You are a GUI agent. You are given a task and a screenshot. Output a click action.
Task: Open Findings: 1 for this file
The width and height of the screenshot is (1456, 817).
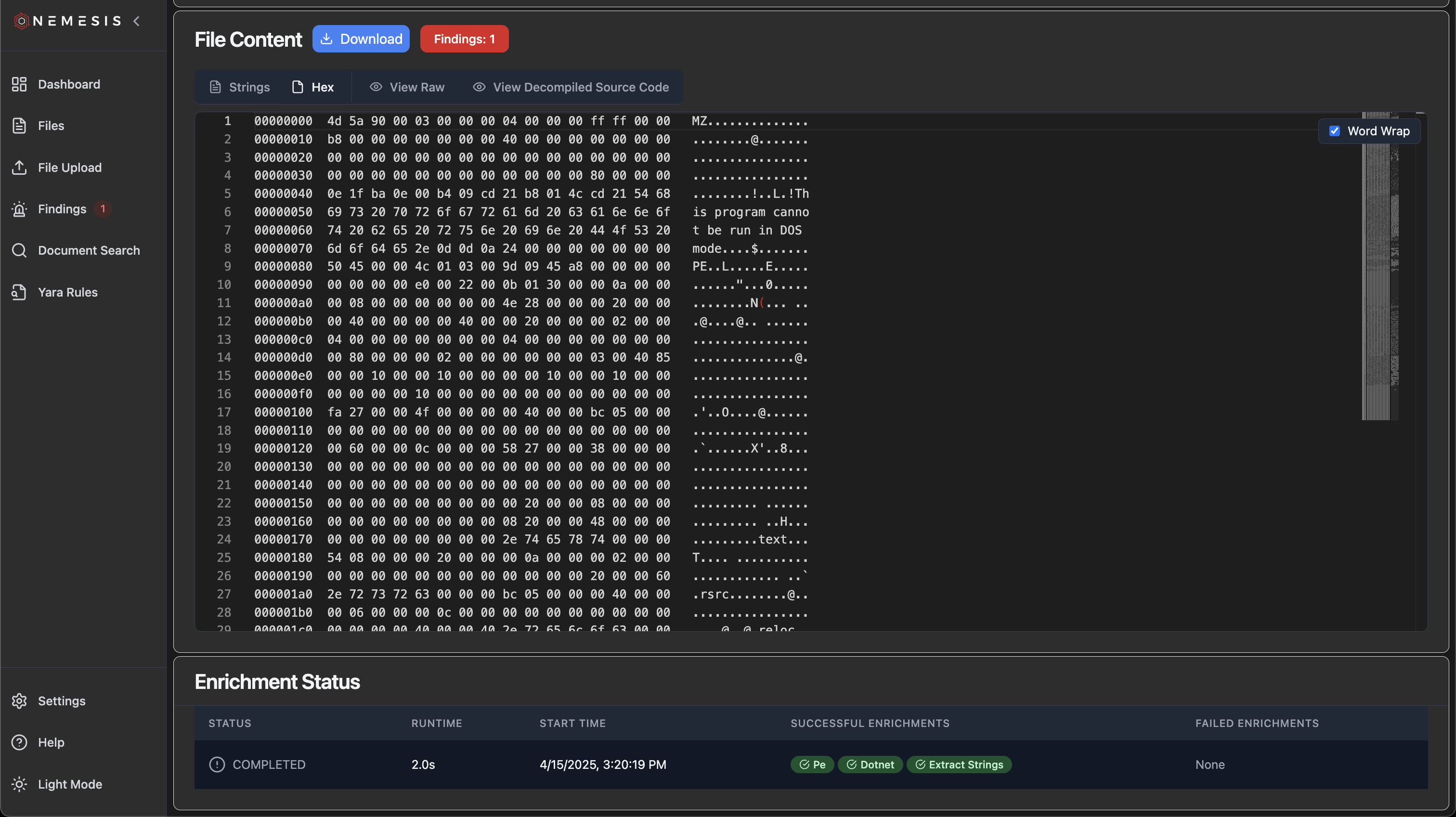point(464,39)
